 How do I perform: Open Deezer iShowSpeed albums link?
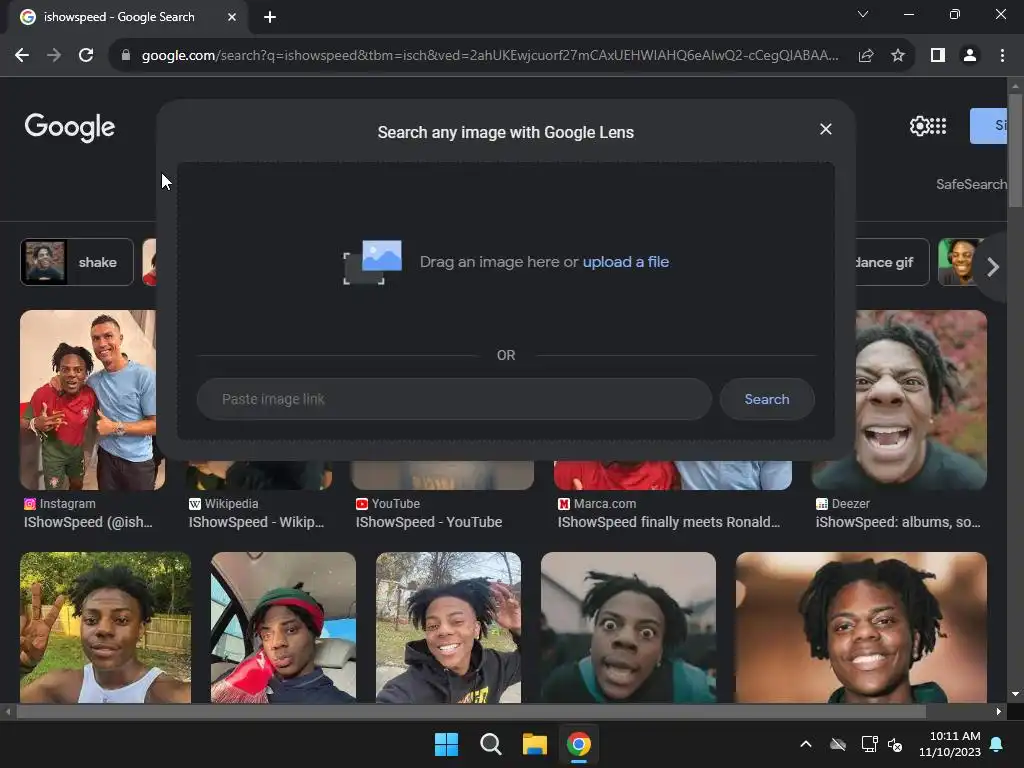(x=898, y=522)
